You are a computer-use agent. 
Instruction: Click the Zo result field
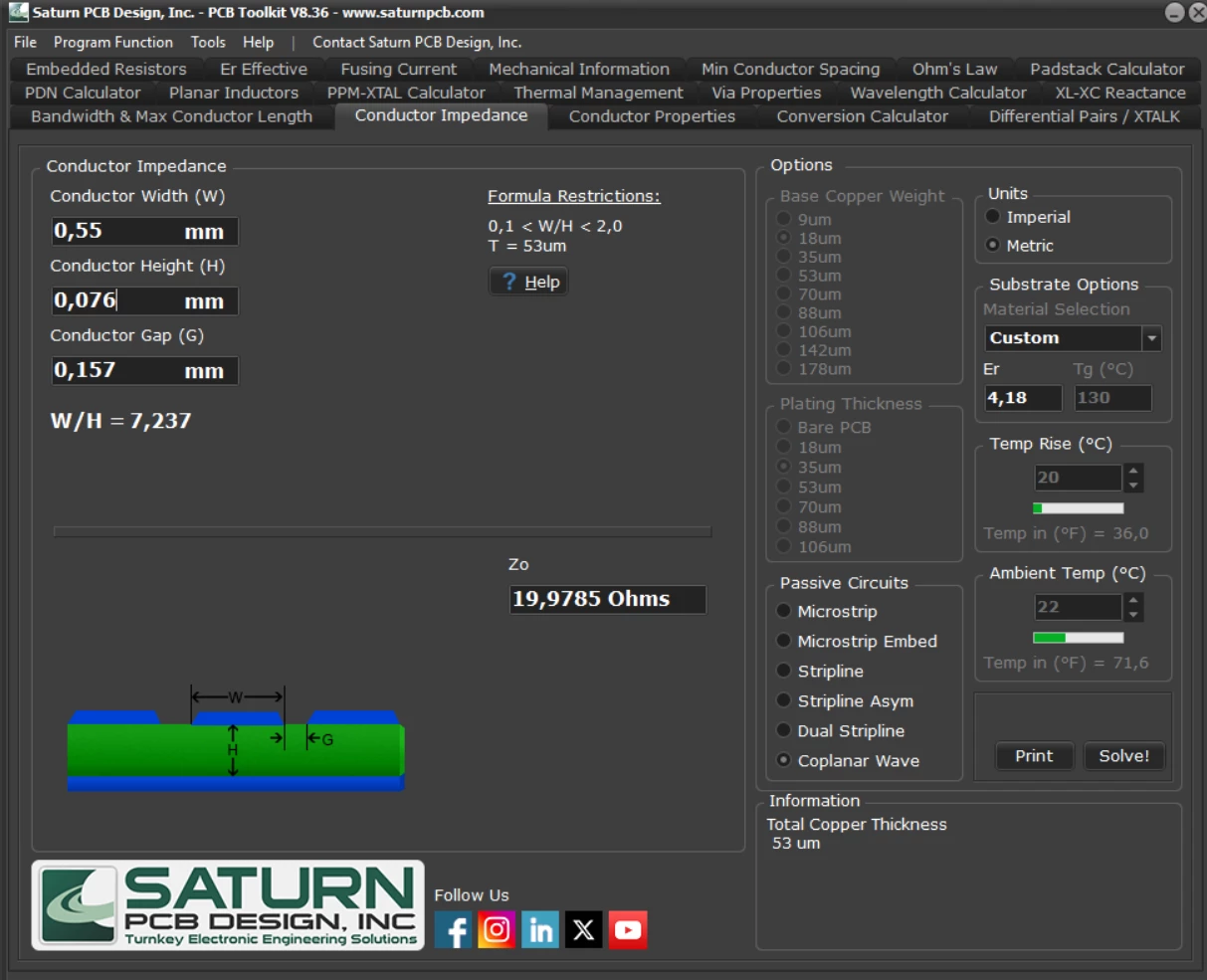(608, 599)
